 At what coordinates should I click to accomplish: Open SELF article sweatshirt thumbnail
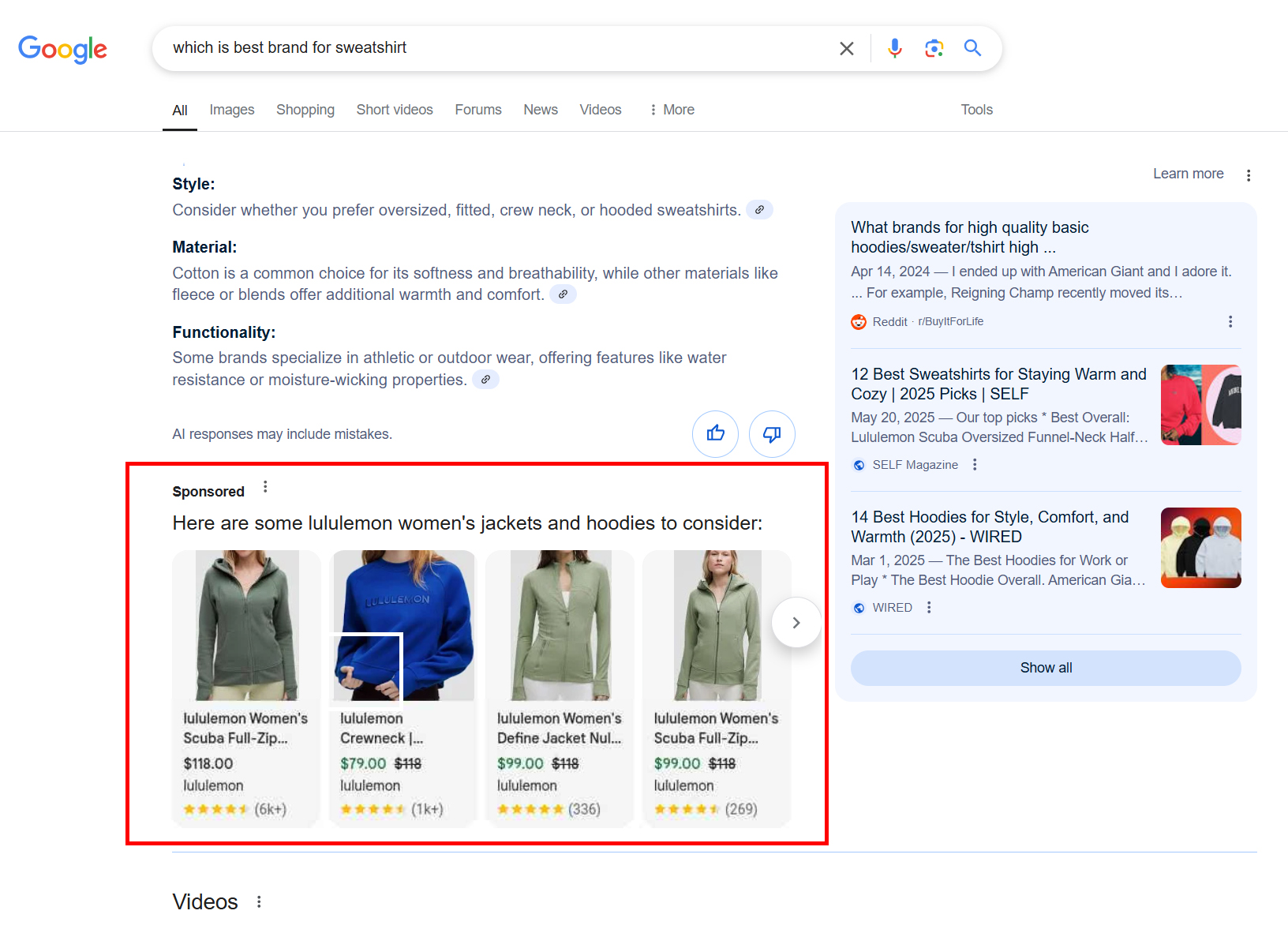pos(1201,405)
